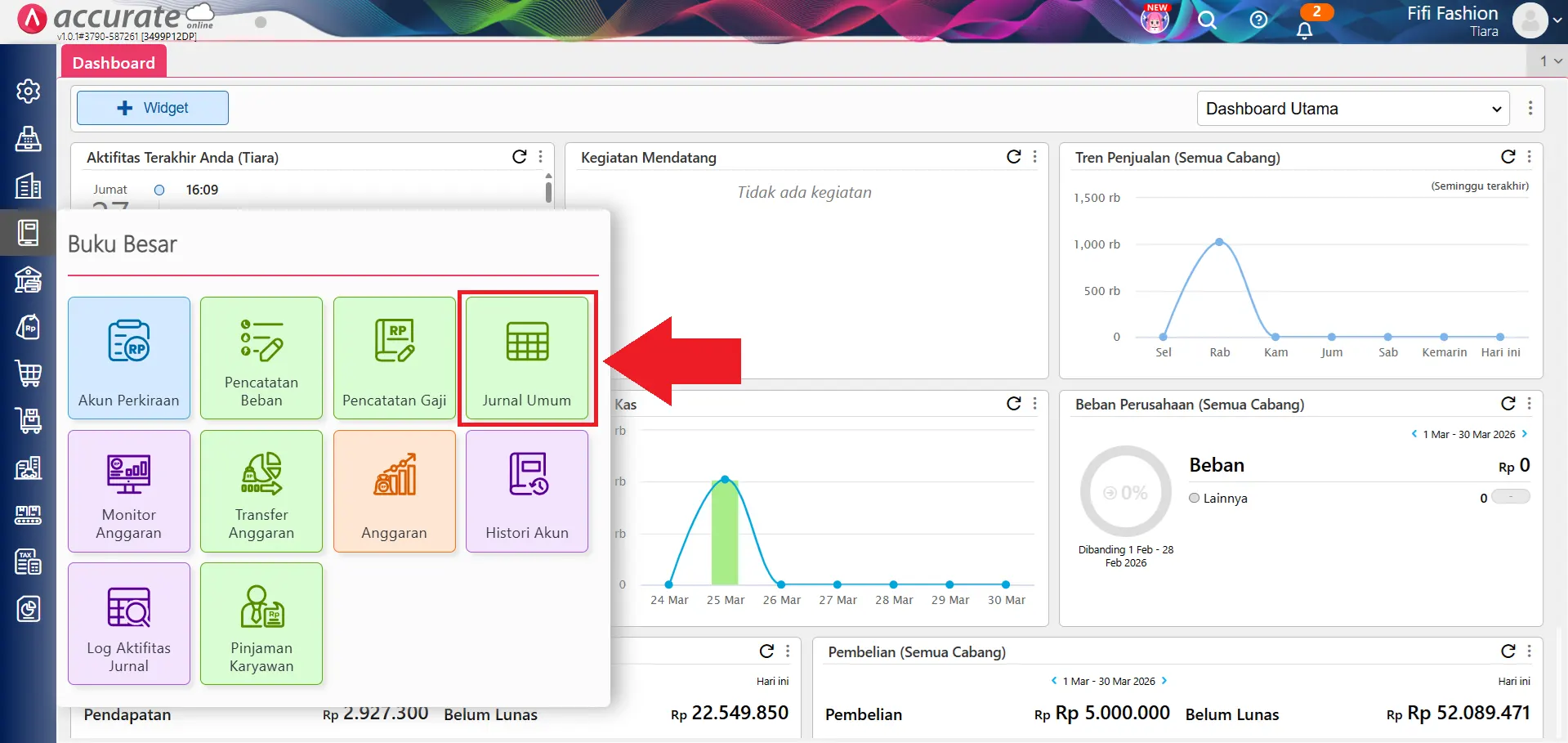Go to next period in Beban Perusahaan
The image size is (1568, 743).
pyautogui.click(x=1524, y=434)
